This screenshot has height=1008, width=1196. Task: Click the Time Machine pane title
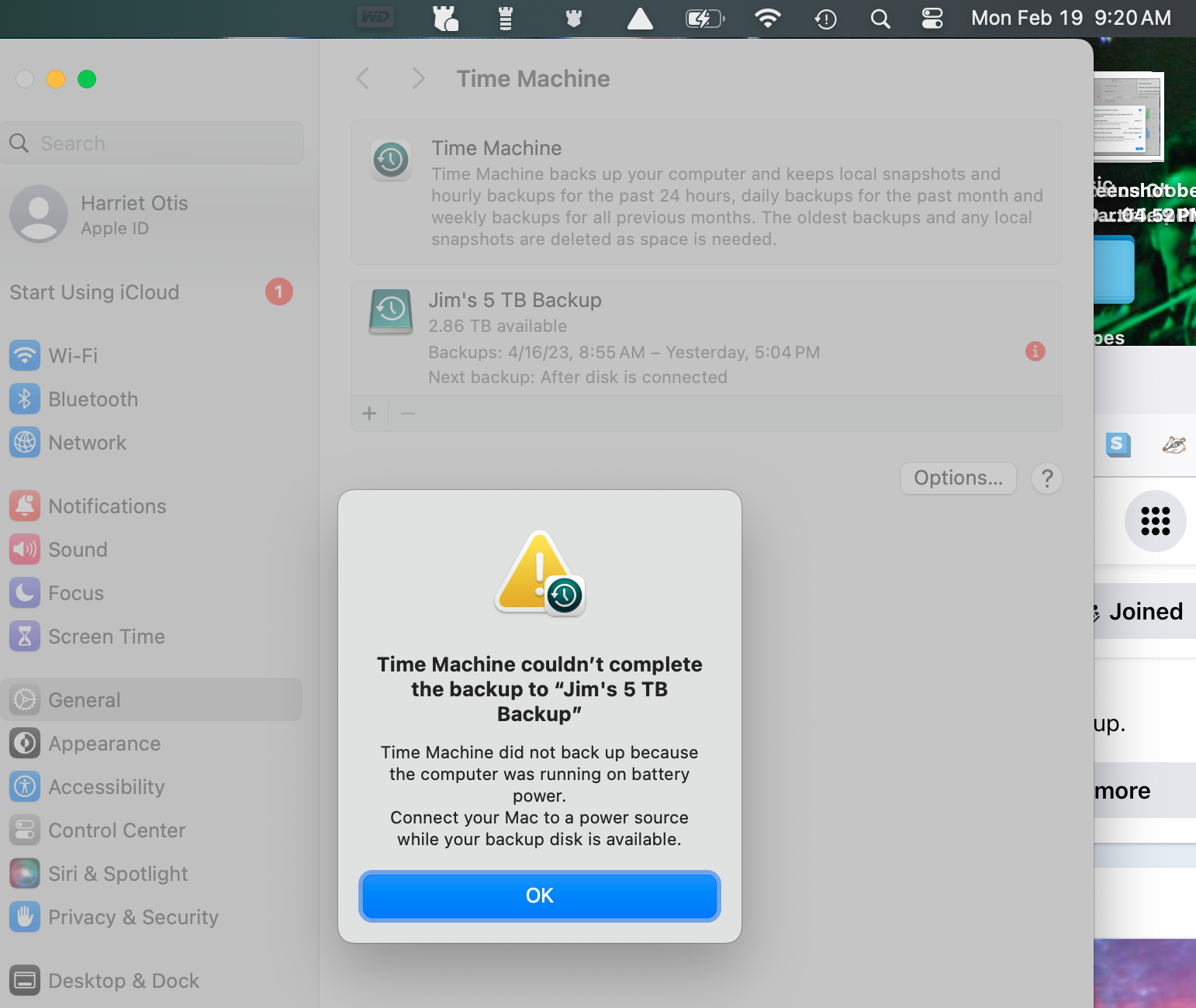(x=533, y=78)
